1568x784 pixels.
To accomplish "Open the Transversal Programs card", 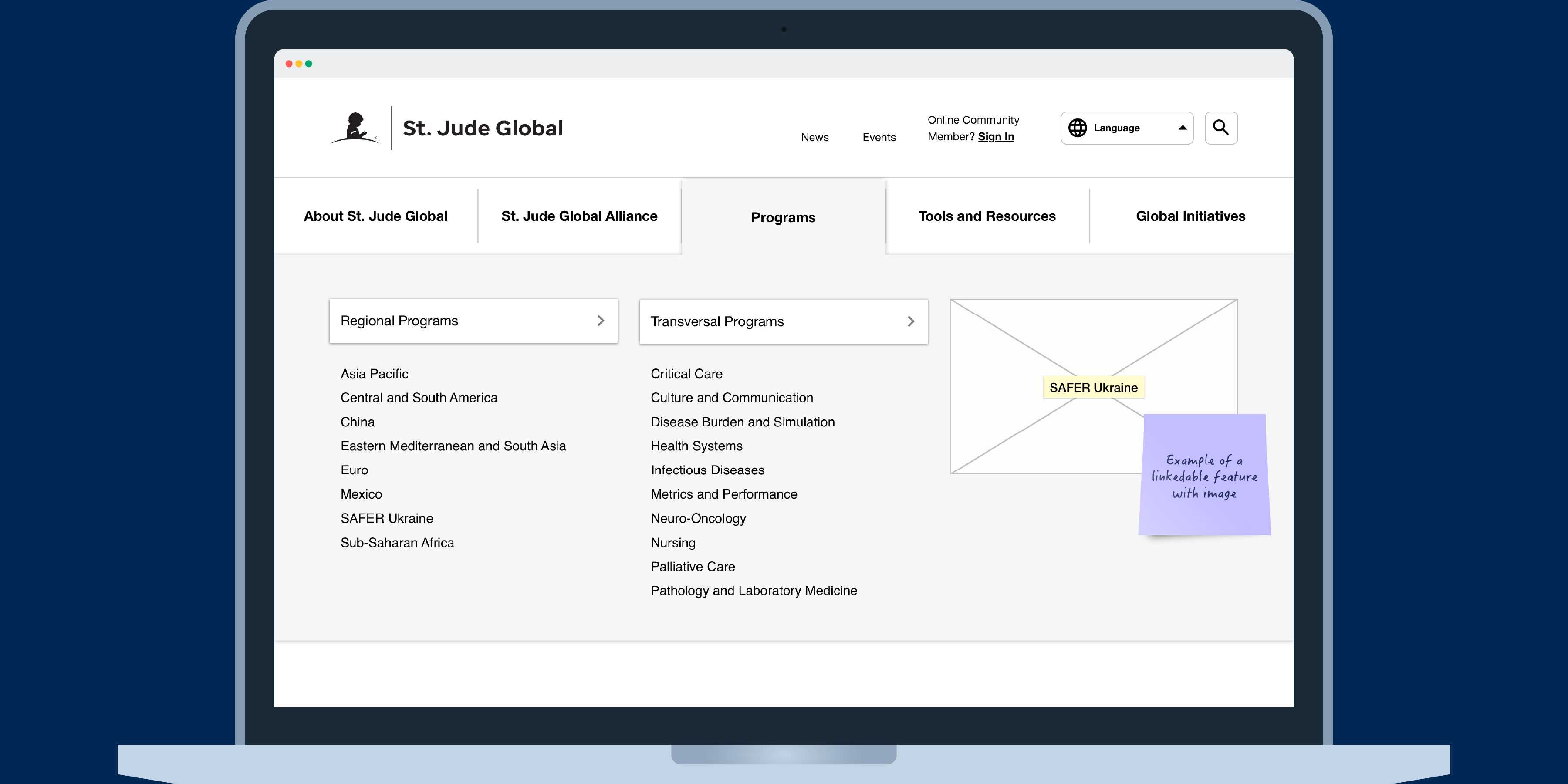I will tap(784, 321).
